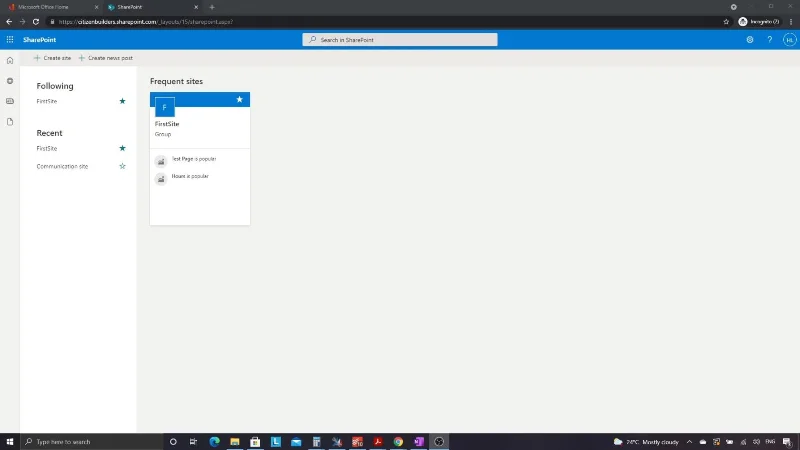This screenshot has width=800, height=450.
Task: Open File Explorer from taskbar
Action: click(235, 442)
